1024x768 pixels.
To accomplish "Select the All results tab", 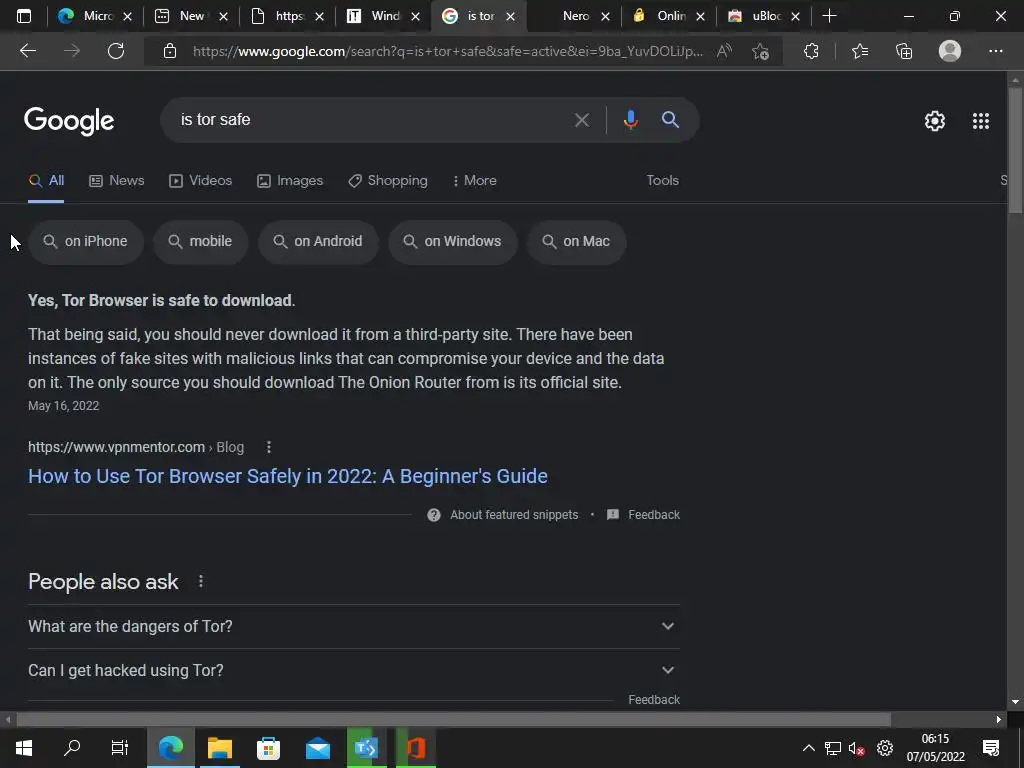I will 46,181.
